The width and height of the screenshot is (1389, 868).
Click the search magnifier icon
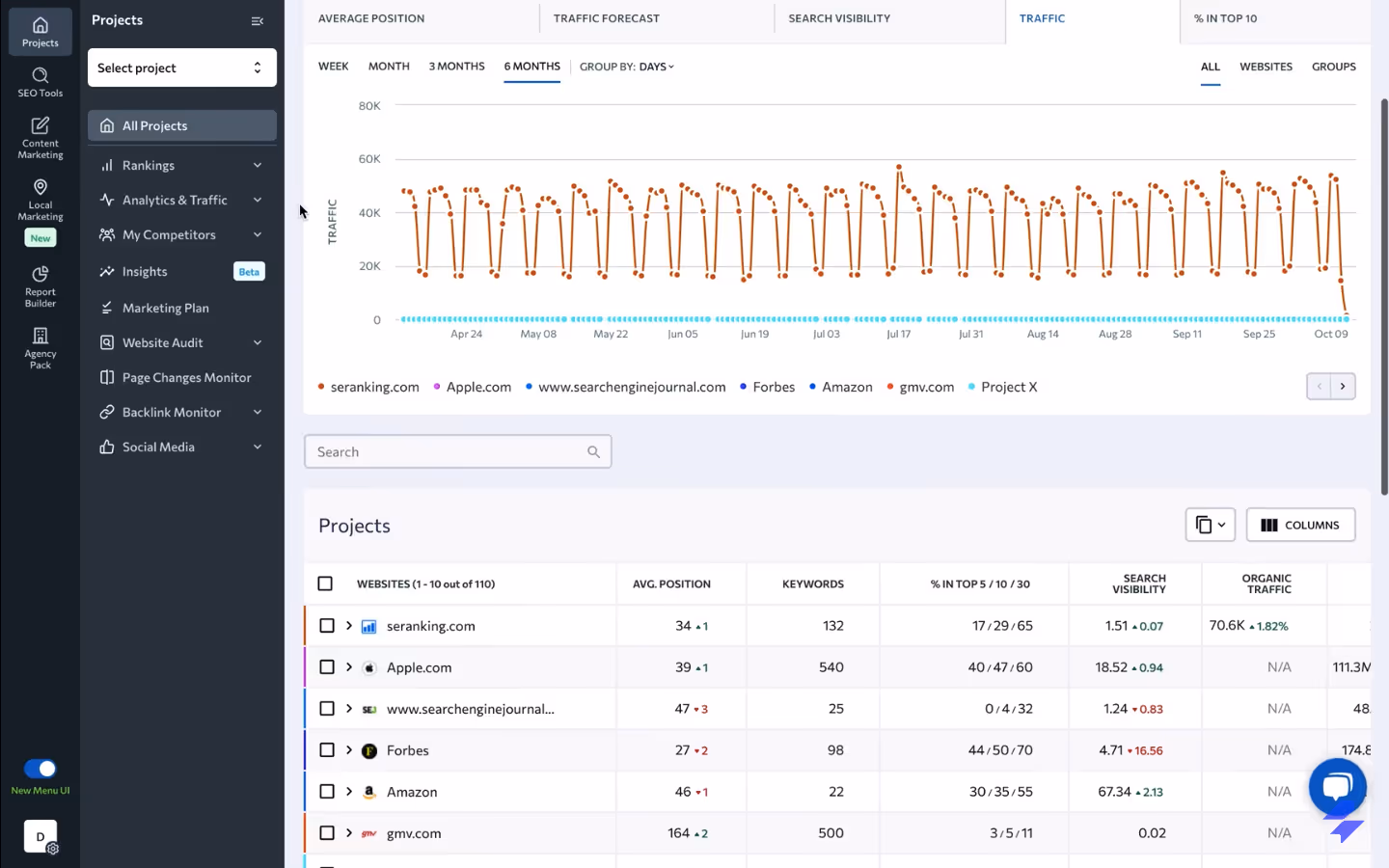click(x=593, y=451)
